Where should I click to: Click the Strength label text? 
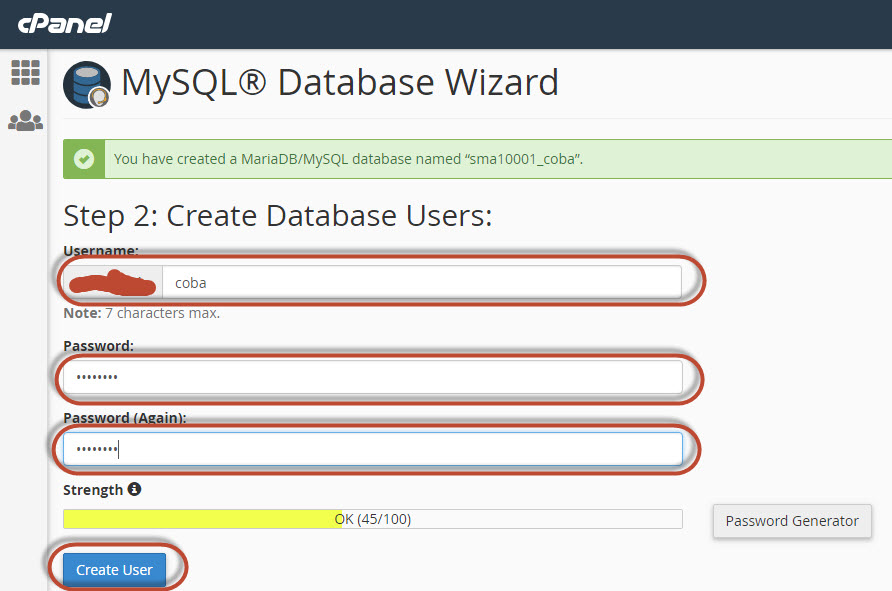point(92,490)
